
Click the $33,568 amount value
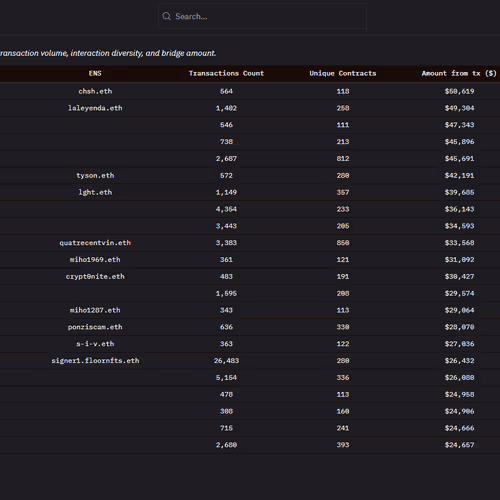pyautogui.click(x=459, y=243)
